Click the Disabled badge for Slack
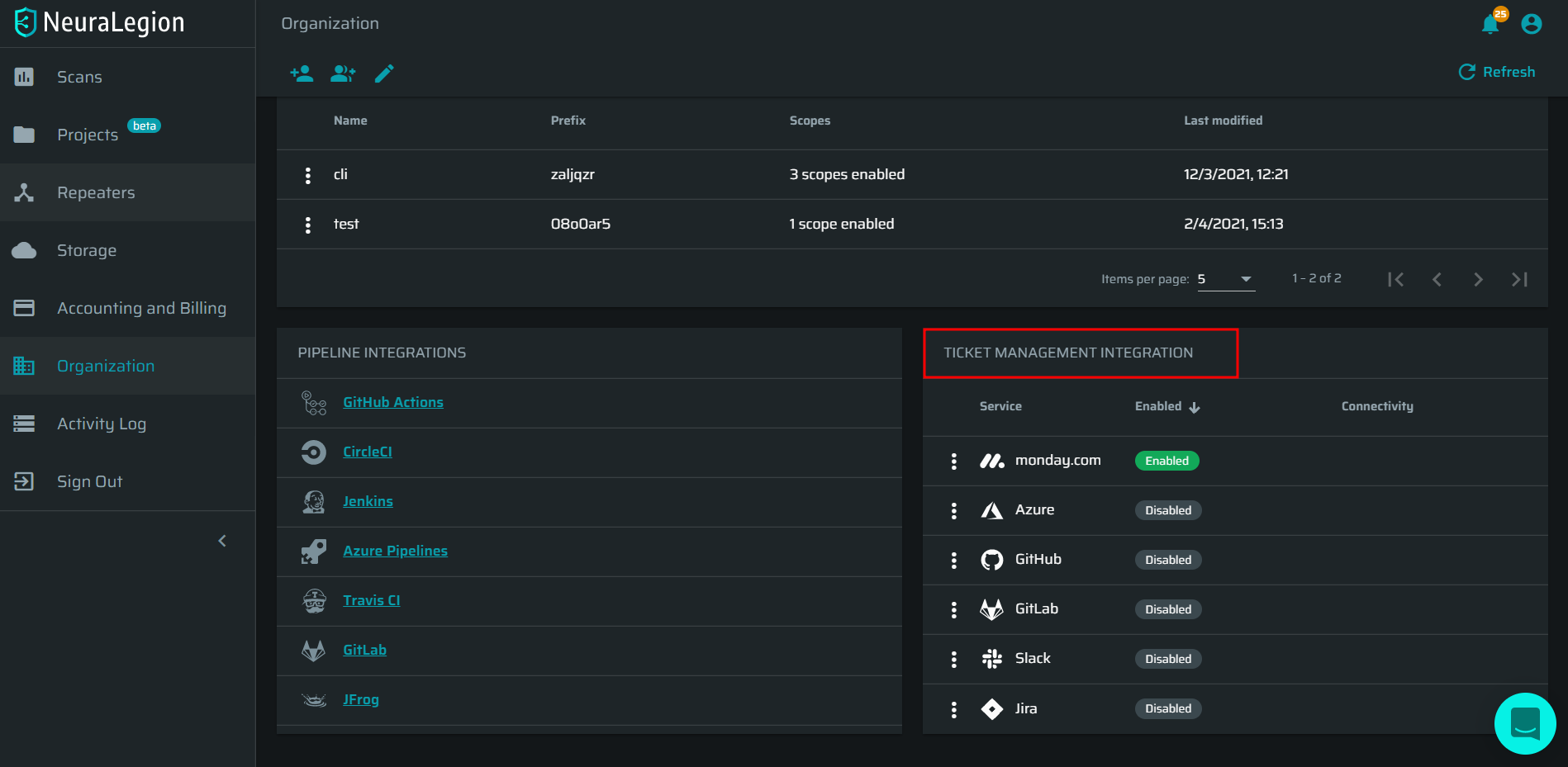The width and height of the screenshot is (1568, 767). click(x=1168, y=659)
